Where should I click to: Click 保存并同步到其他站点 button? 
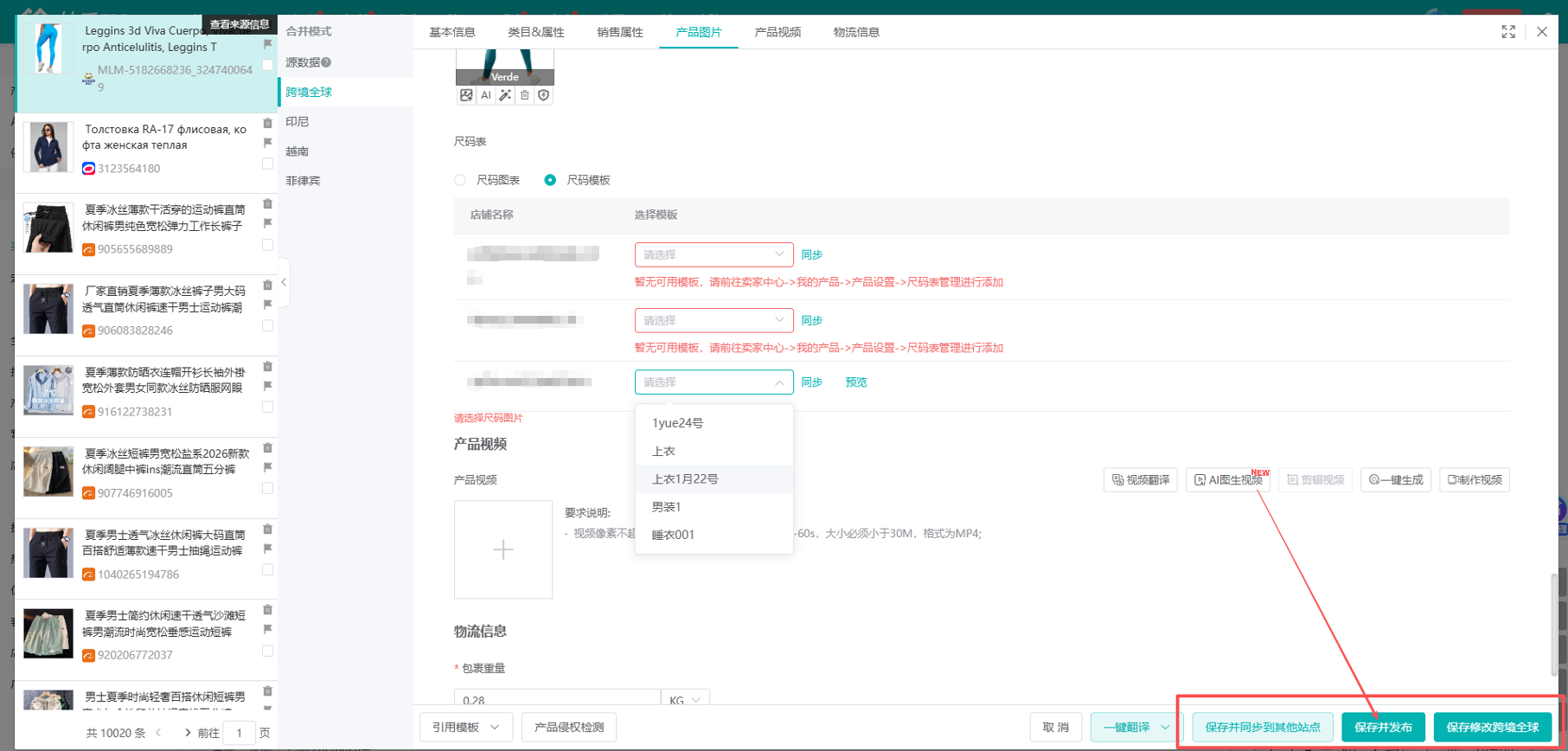click(x=1263, y=727)
